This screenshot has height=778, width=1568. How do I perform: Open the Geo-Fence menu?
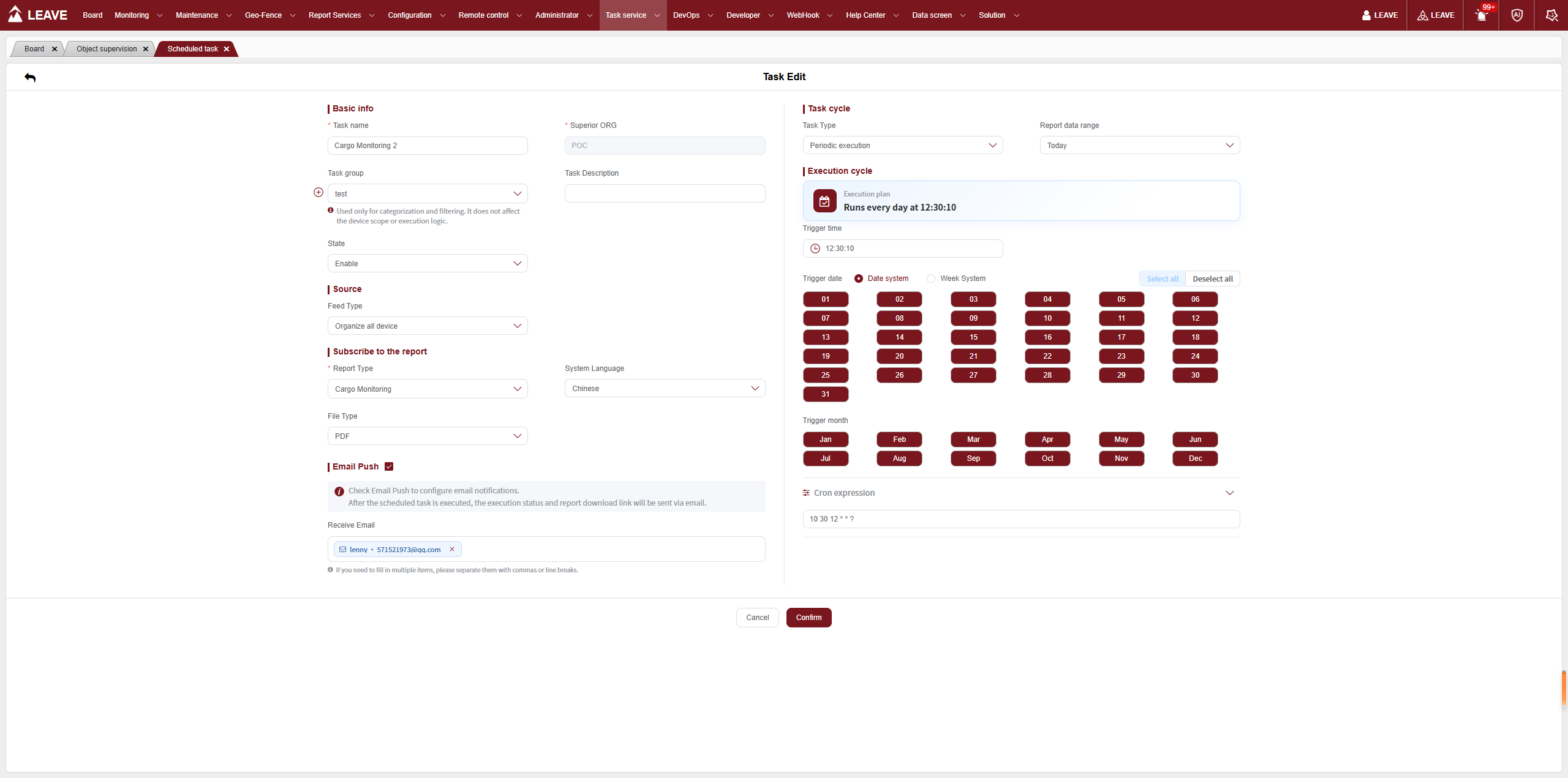pos(269,15)
